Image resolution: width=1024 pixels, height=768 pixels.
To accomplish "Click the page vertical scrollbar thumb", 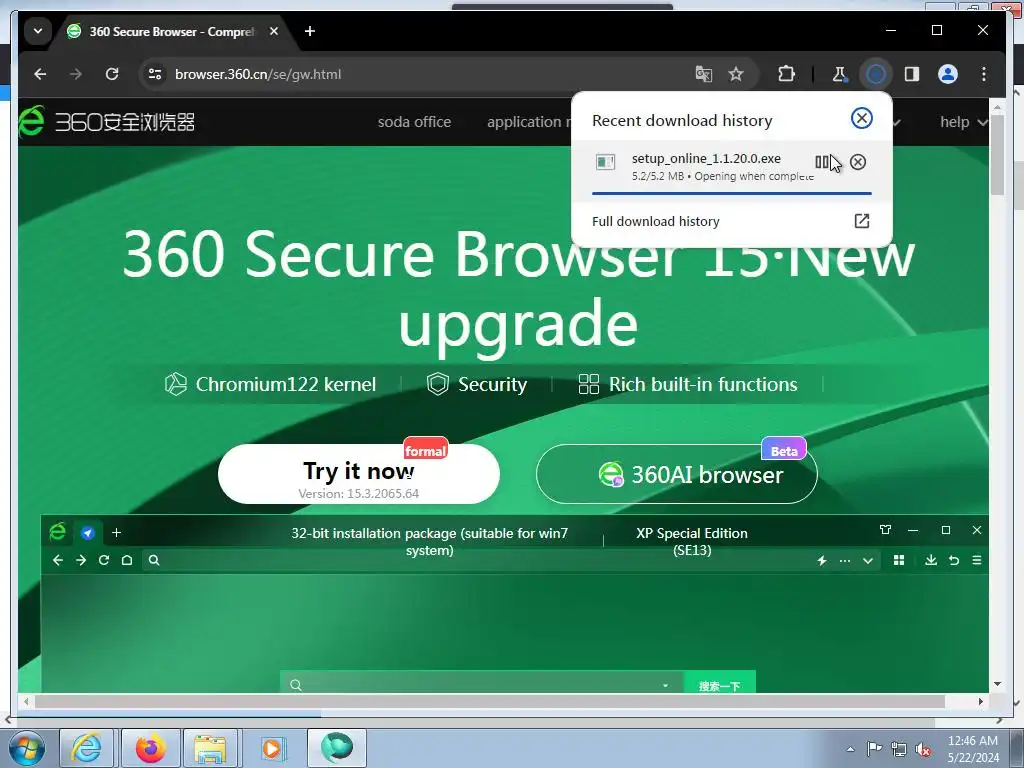I will pyautogui.click(x=997, y=155).
